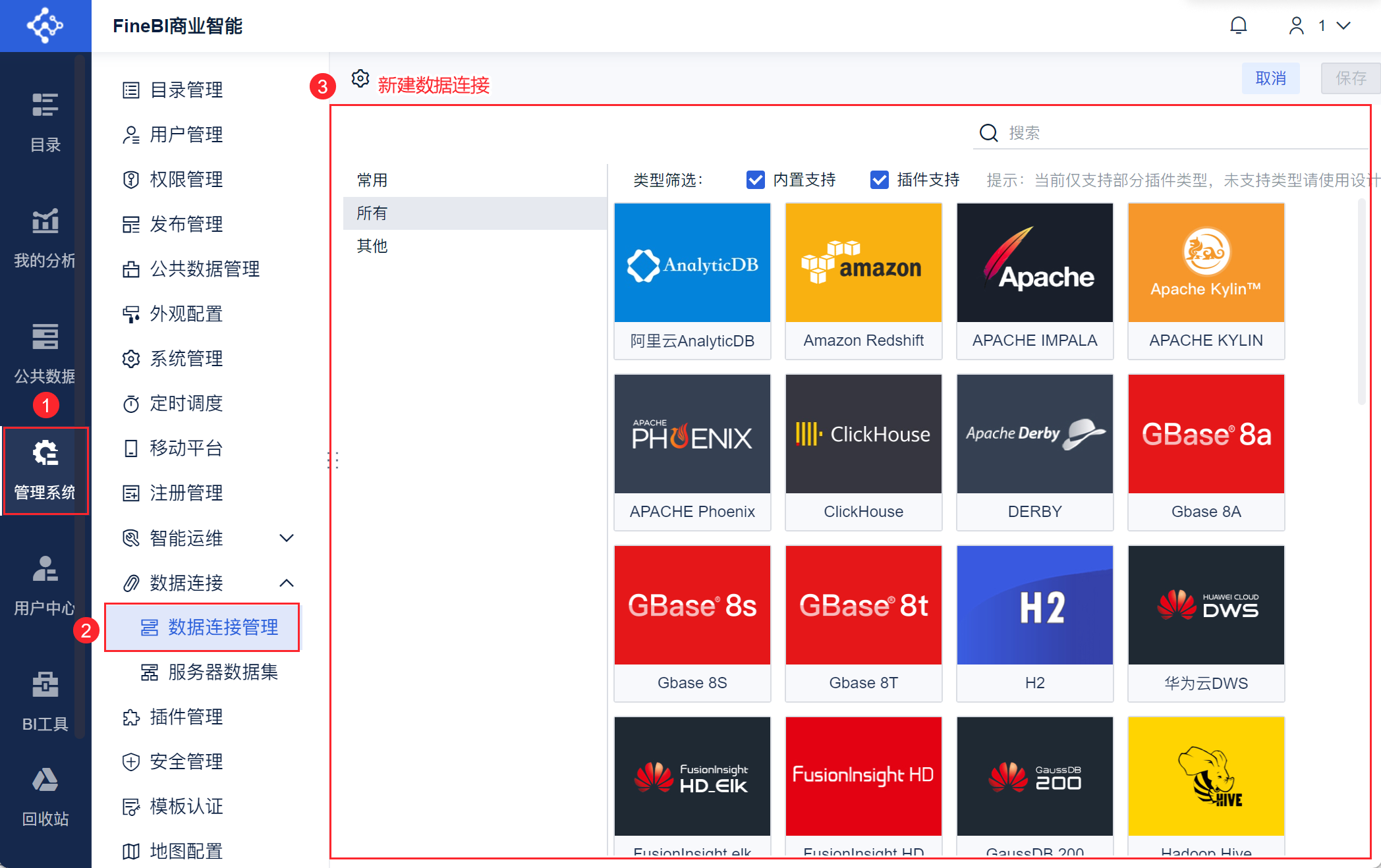
Task: Open the BI工具 sidebar section
Action: pyautogui.click(x=45, y=700)
